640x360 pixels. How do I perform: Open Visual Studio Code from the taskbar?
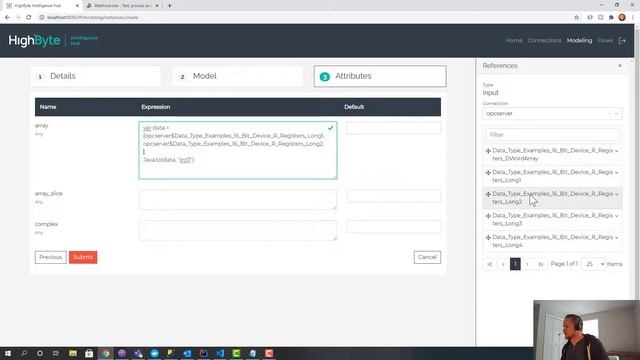tap(220, 353)
